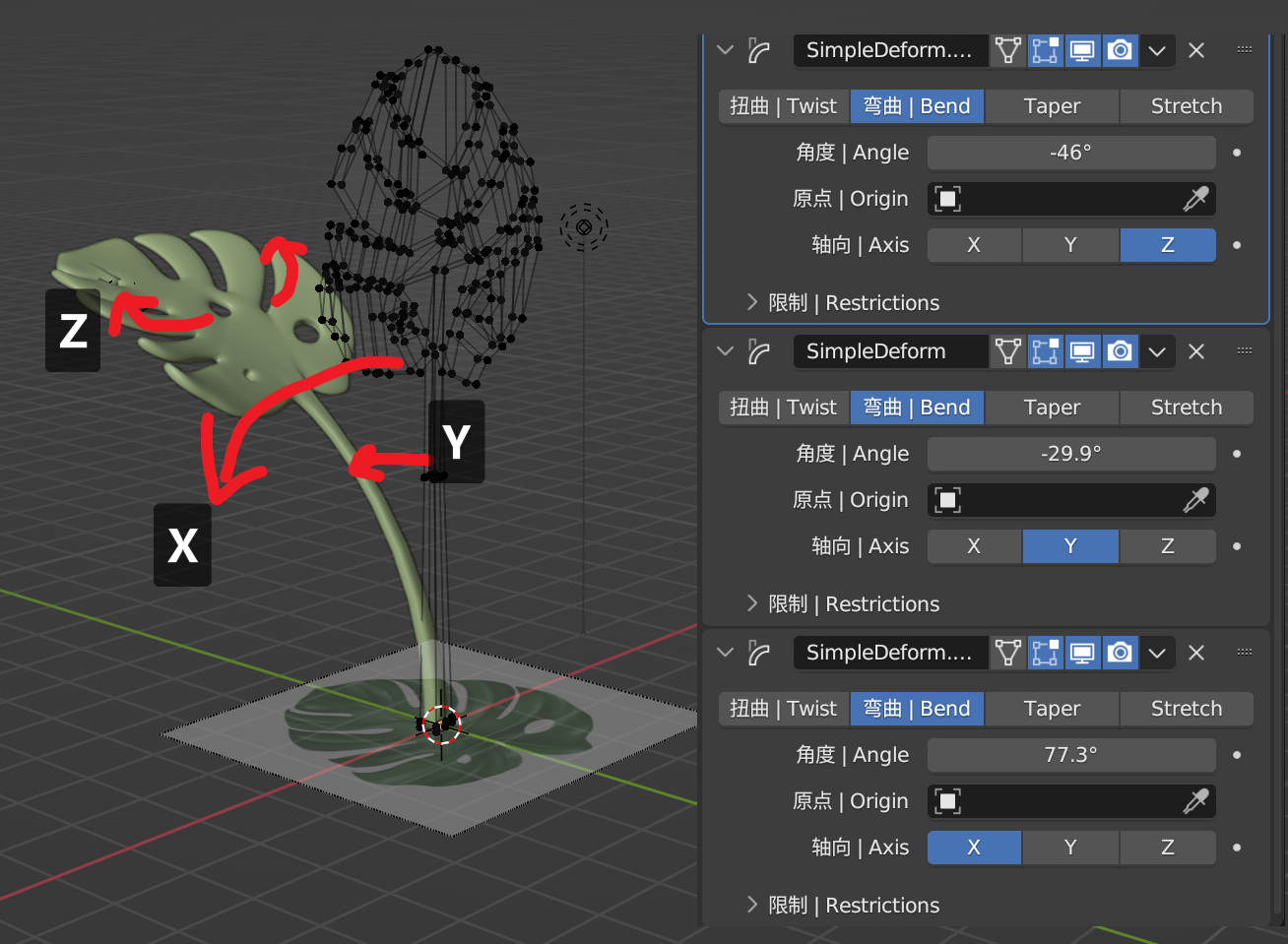Click the SimpleDeform modifier icon of the -29.9° modifier

coord(759,351)
